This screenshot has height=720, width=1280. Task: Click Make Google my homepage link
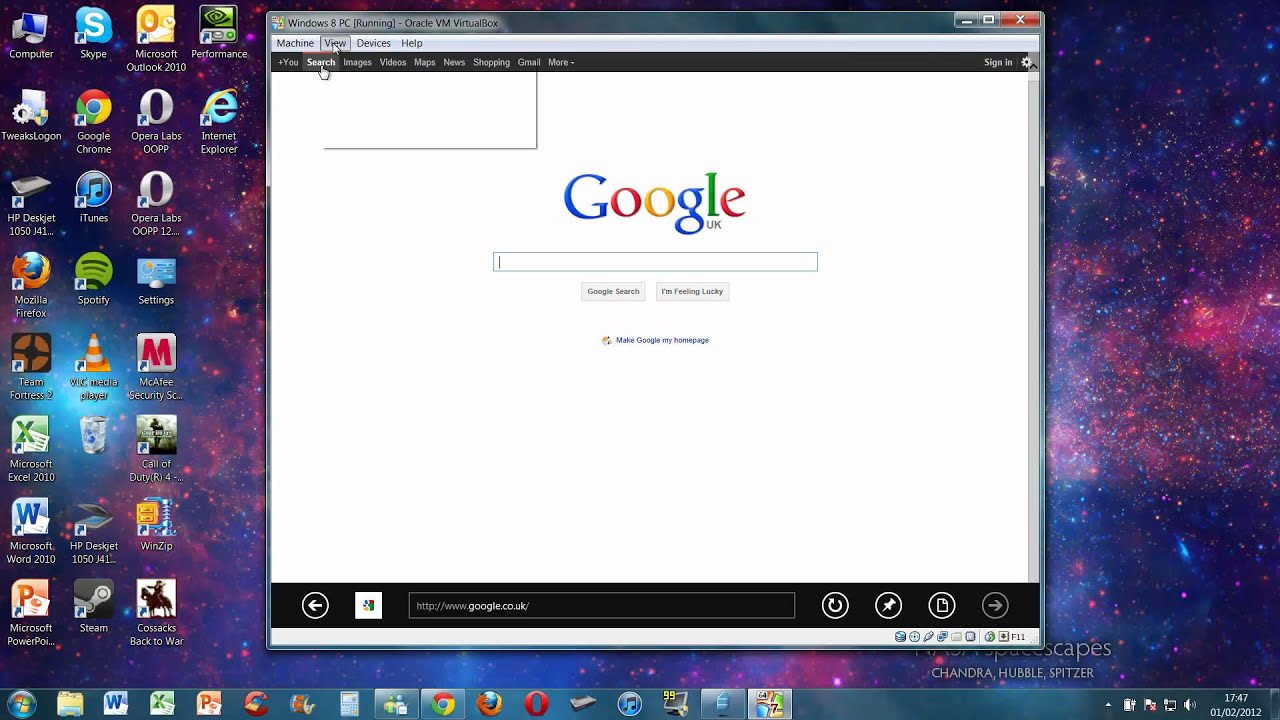click(x=662, y=340)
